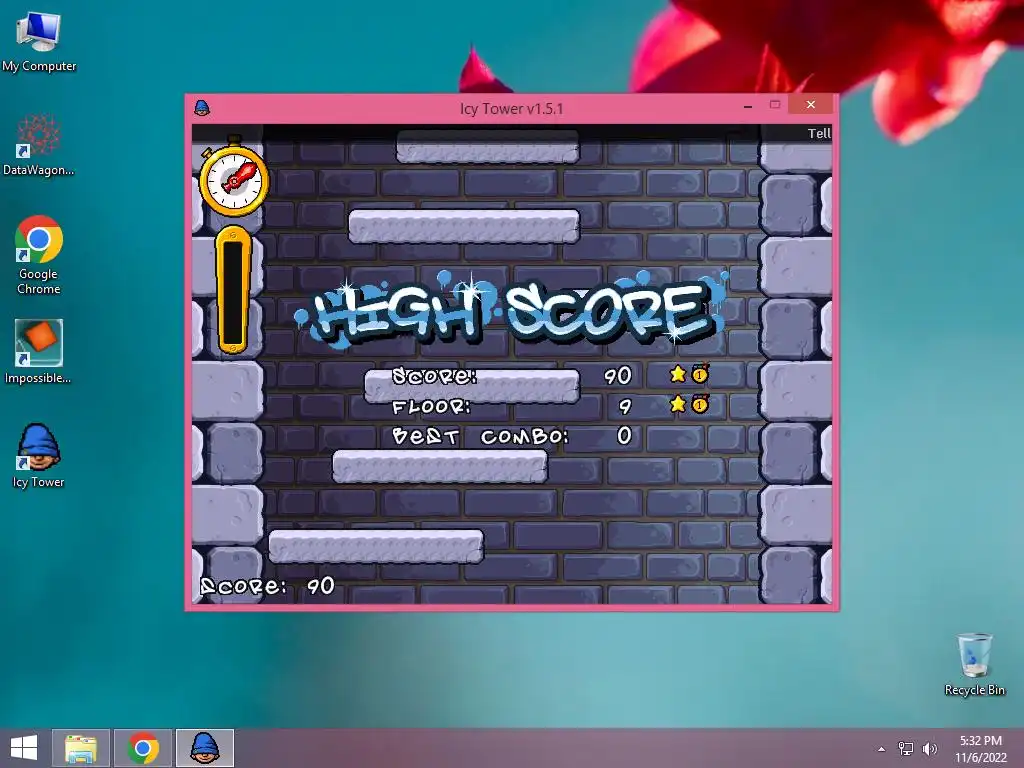Click the "Icy Tower v1.5.1" window title
The width and height of the screenshot is (1024, 768).
[x=511, y=108]
